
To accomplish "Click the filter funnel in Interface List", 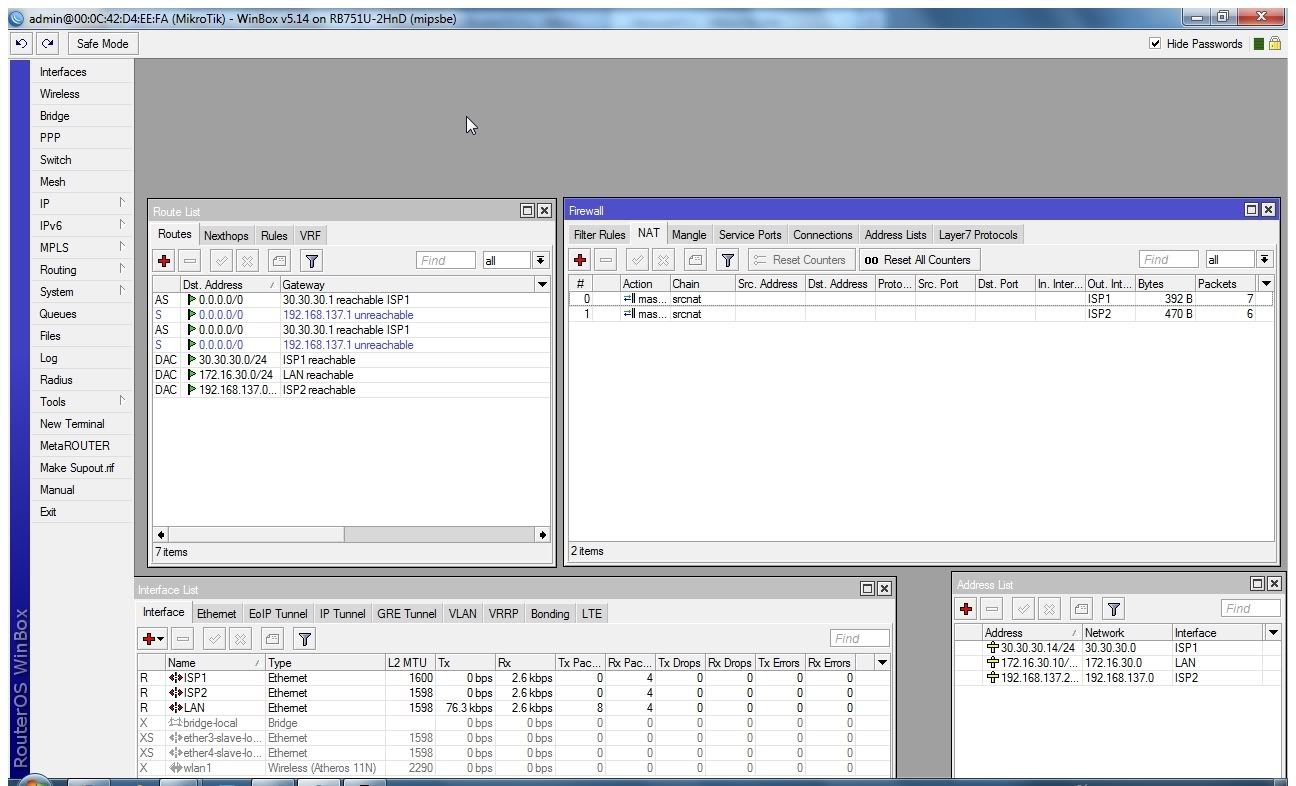I will [x=305, y=638].
